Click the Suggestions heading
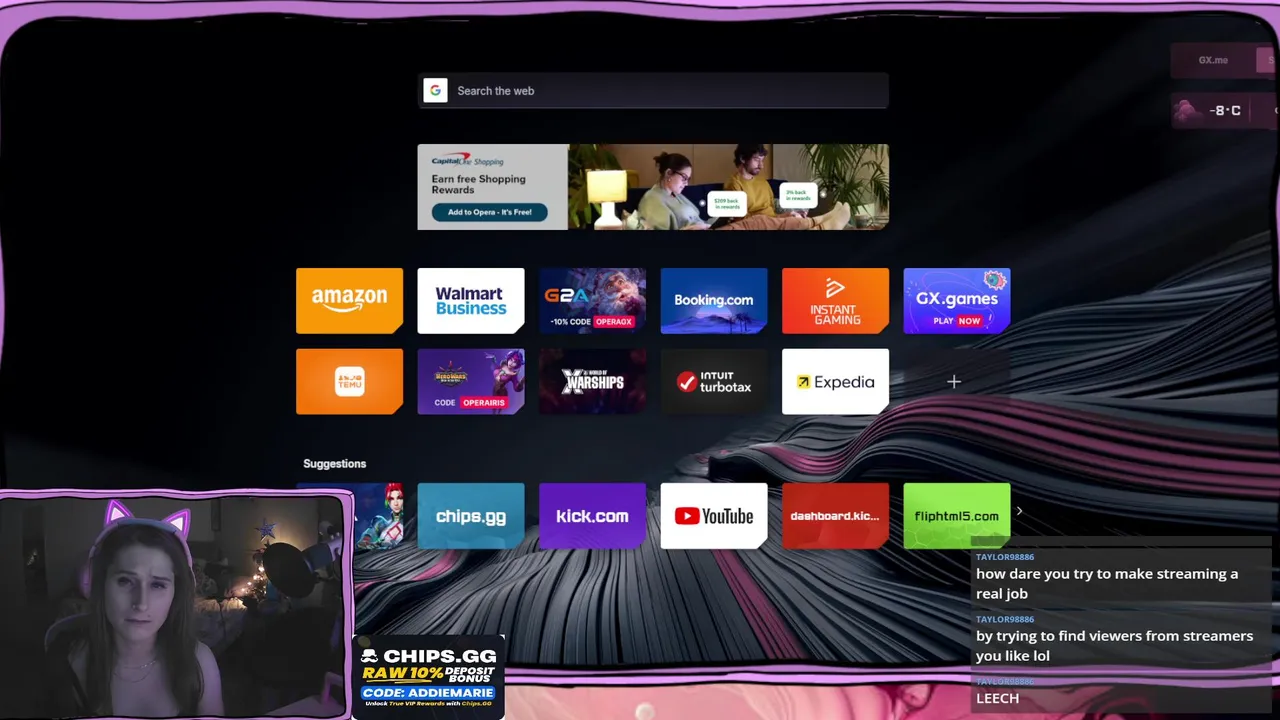 point(335,464)
